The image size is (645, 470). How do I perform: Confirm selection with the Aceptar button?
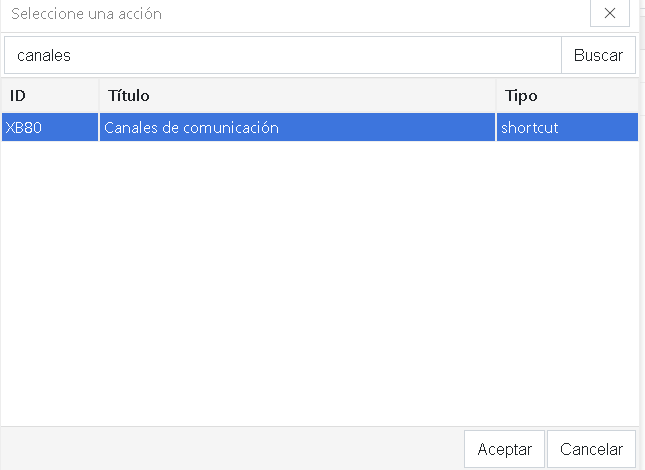coord(505,449)
